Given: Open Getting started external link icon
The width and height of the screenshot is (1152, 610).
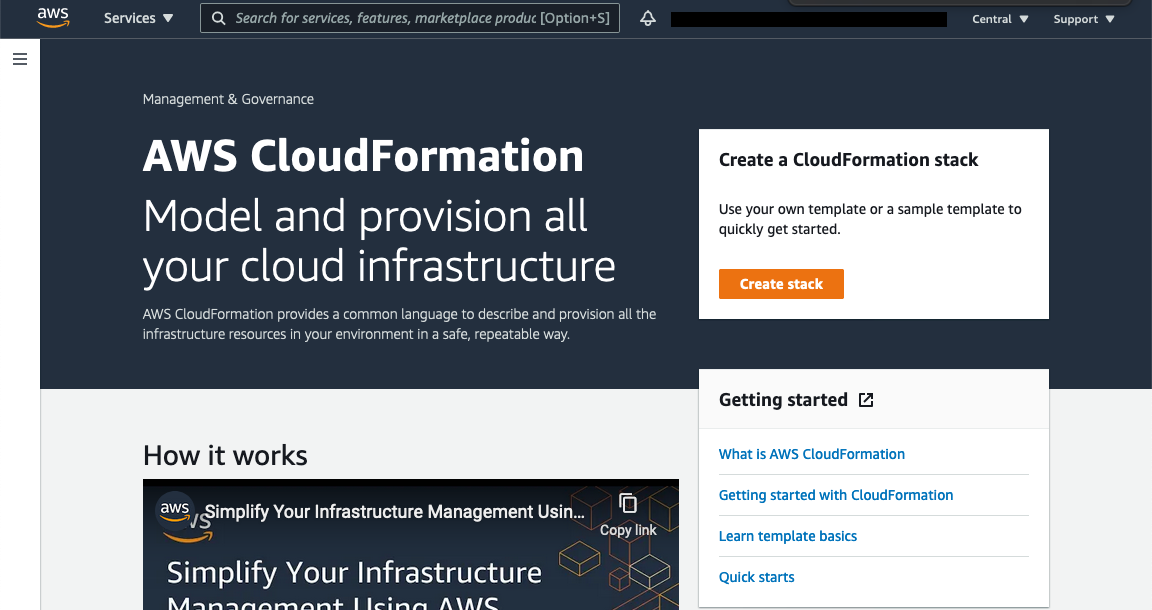Looking at the screenshot, I should 866,400.
